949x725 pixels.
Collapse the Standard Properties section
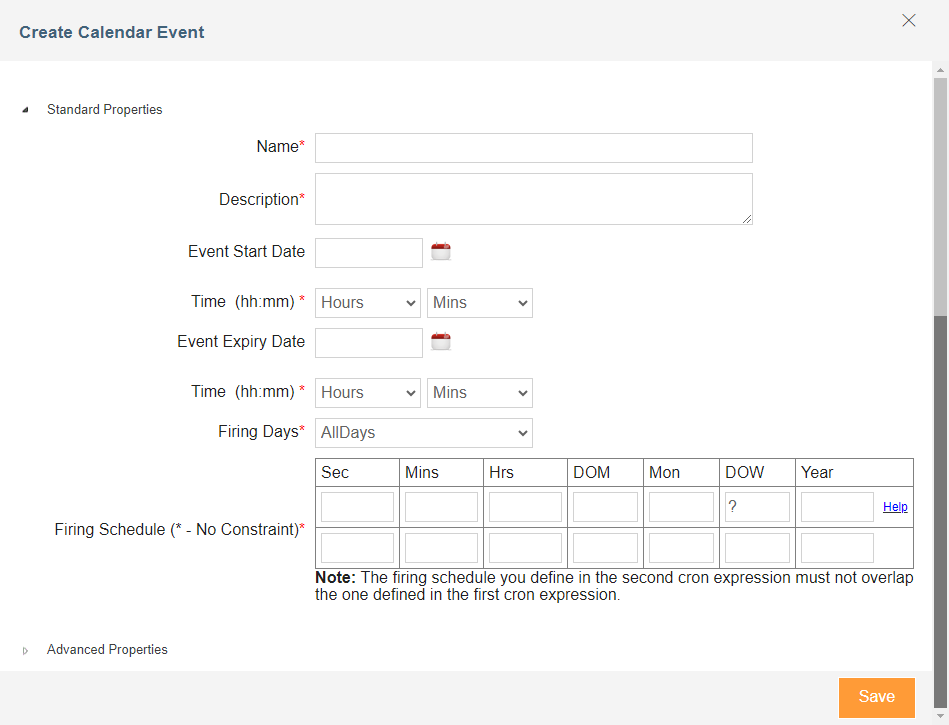pos(25,110)
